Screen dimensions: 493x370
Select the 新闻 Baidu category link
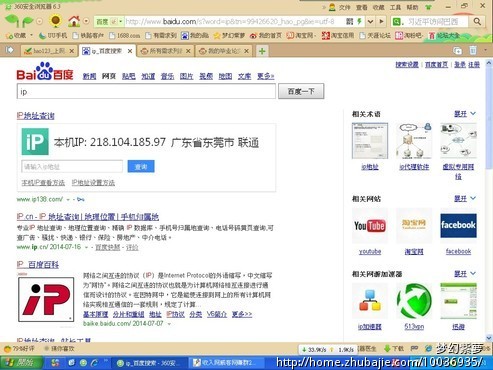(89, 76)
